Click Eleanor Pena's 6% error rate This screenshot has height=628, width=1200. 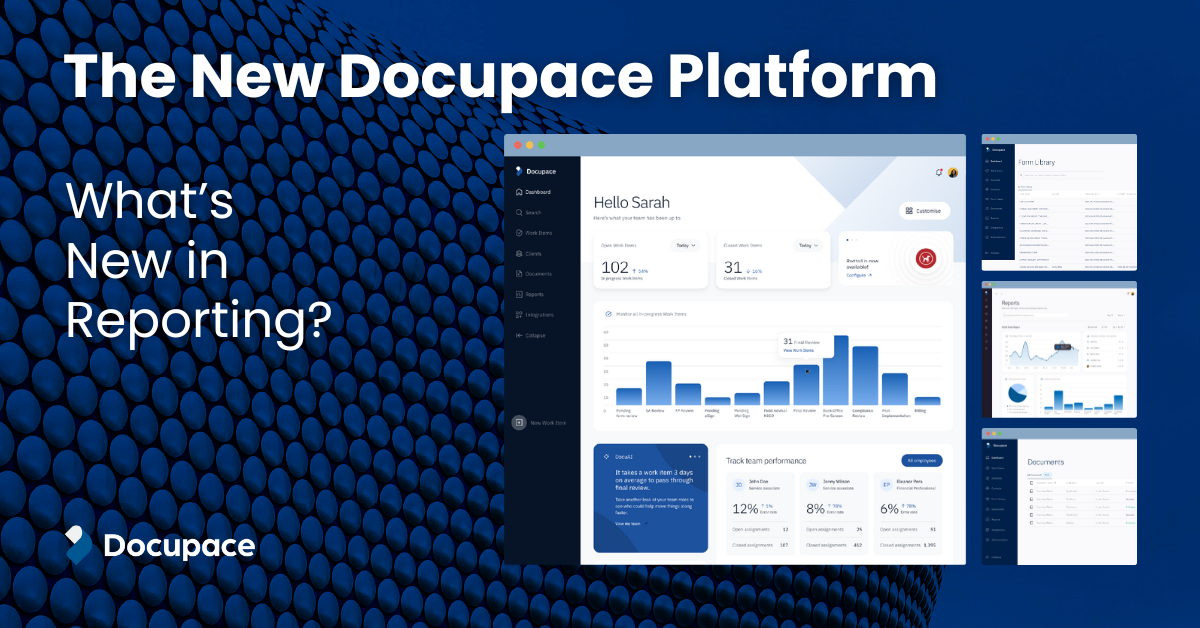point(890,508)
